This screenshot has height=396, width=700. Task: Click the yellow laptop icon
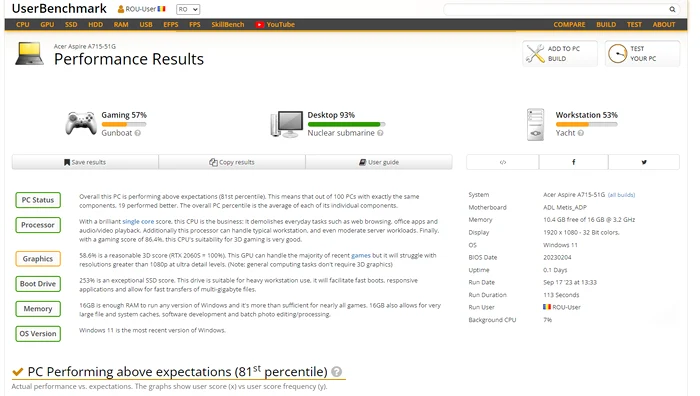[x=29, y=54]
